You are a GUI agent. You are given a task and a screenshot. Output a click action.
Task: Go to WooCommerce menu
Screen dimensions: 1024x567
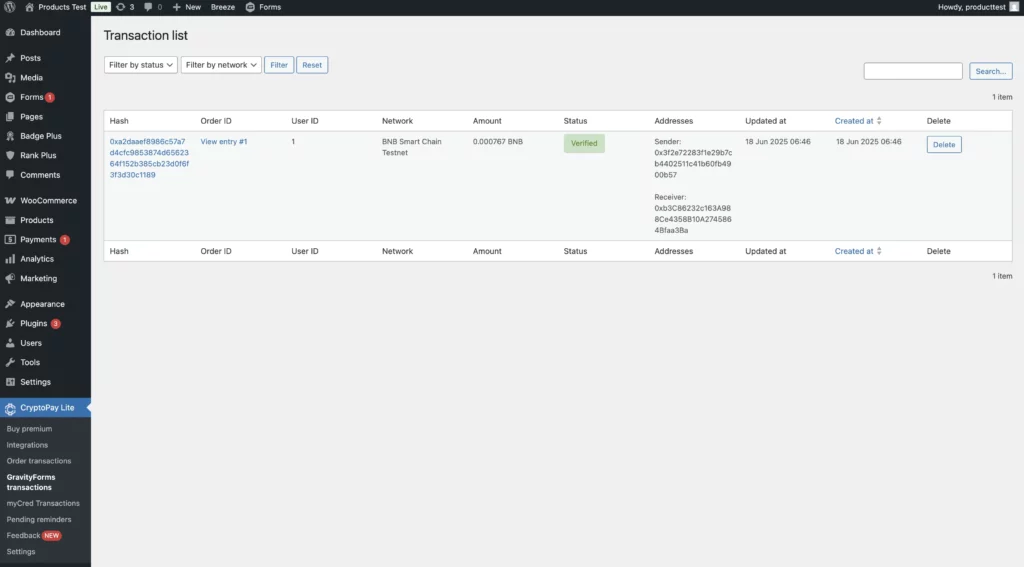point(48,200)
